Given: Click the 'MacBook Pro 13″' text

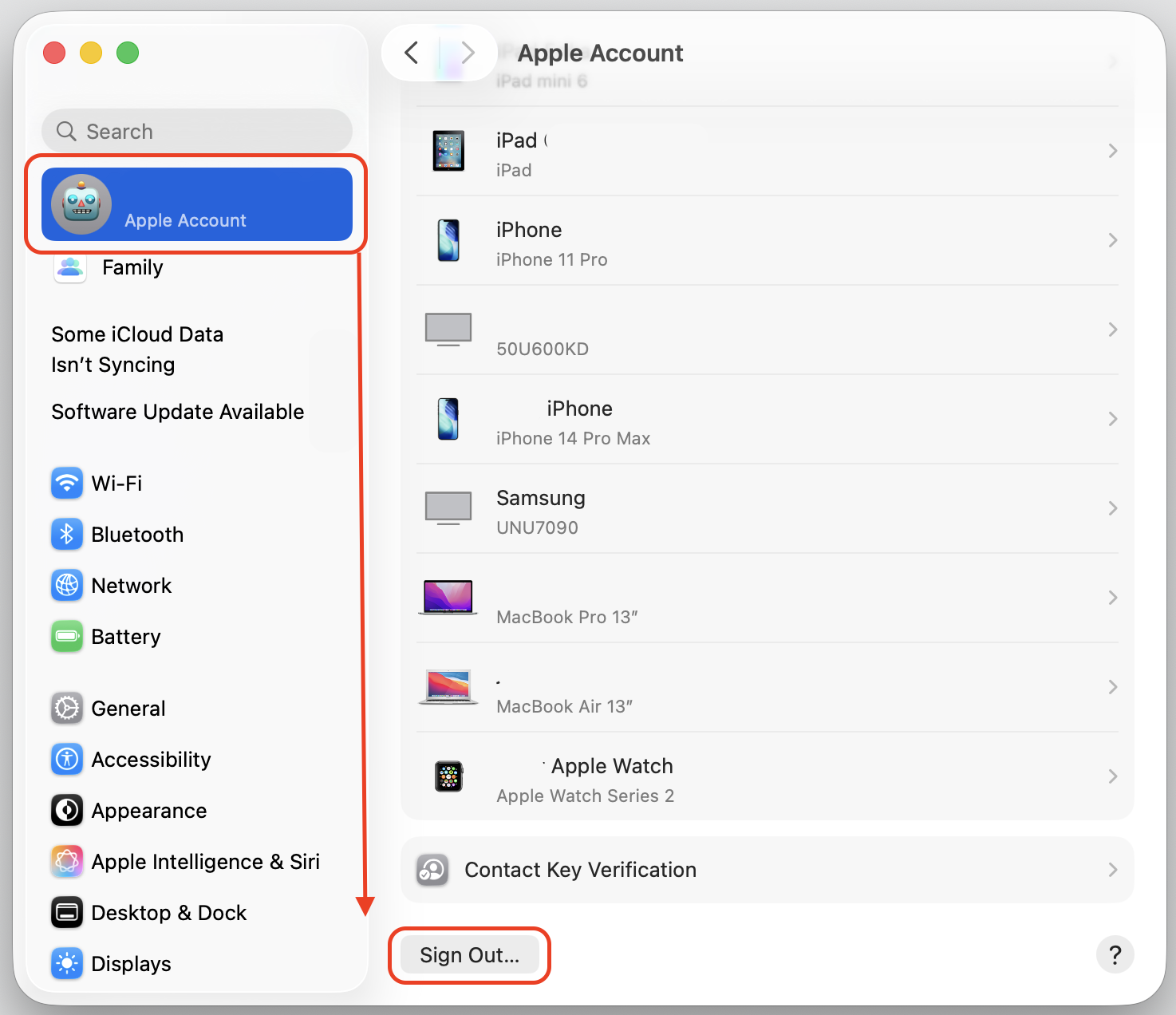Looking at the screenshot, I should point(567,617).
